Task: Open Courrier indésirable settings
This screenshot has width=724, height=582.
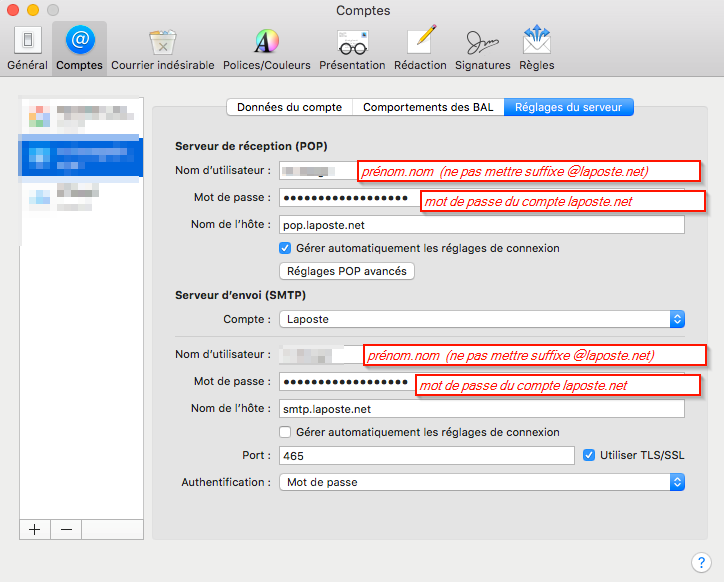Action: tap(162, 49)
